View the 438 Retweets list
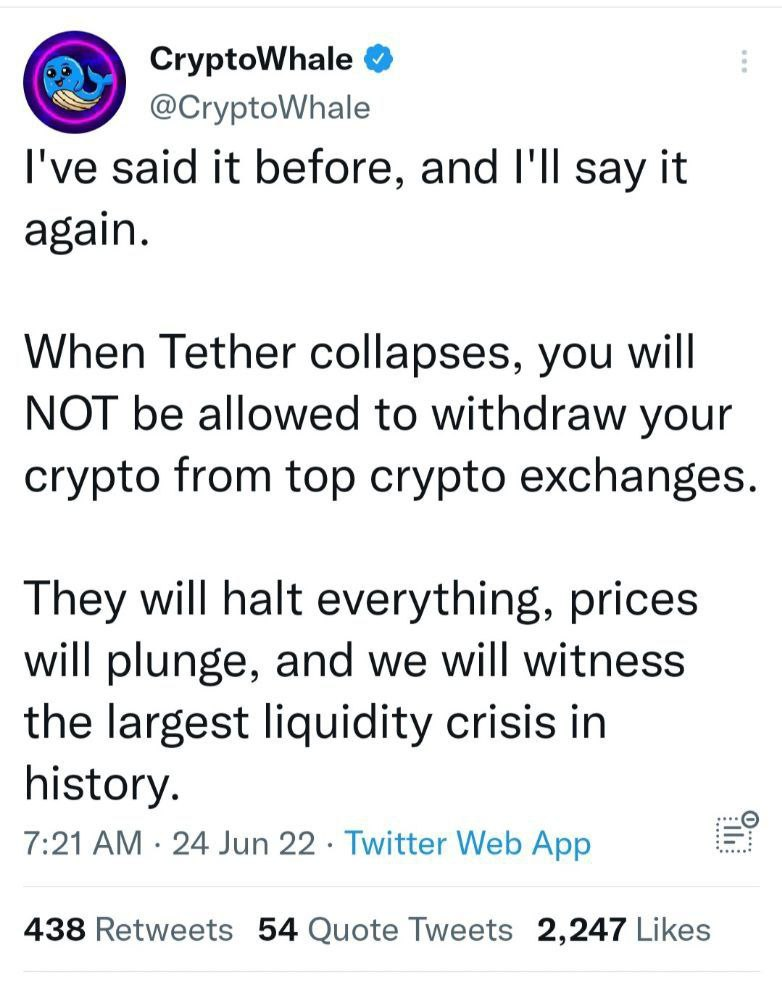782x981 pixels. (x=127, y=930)
